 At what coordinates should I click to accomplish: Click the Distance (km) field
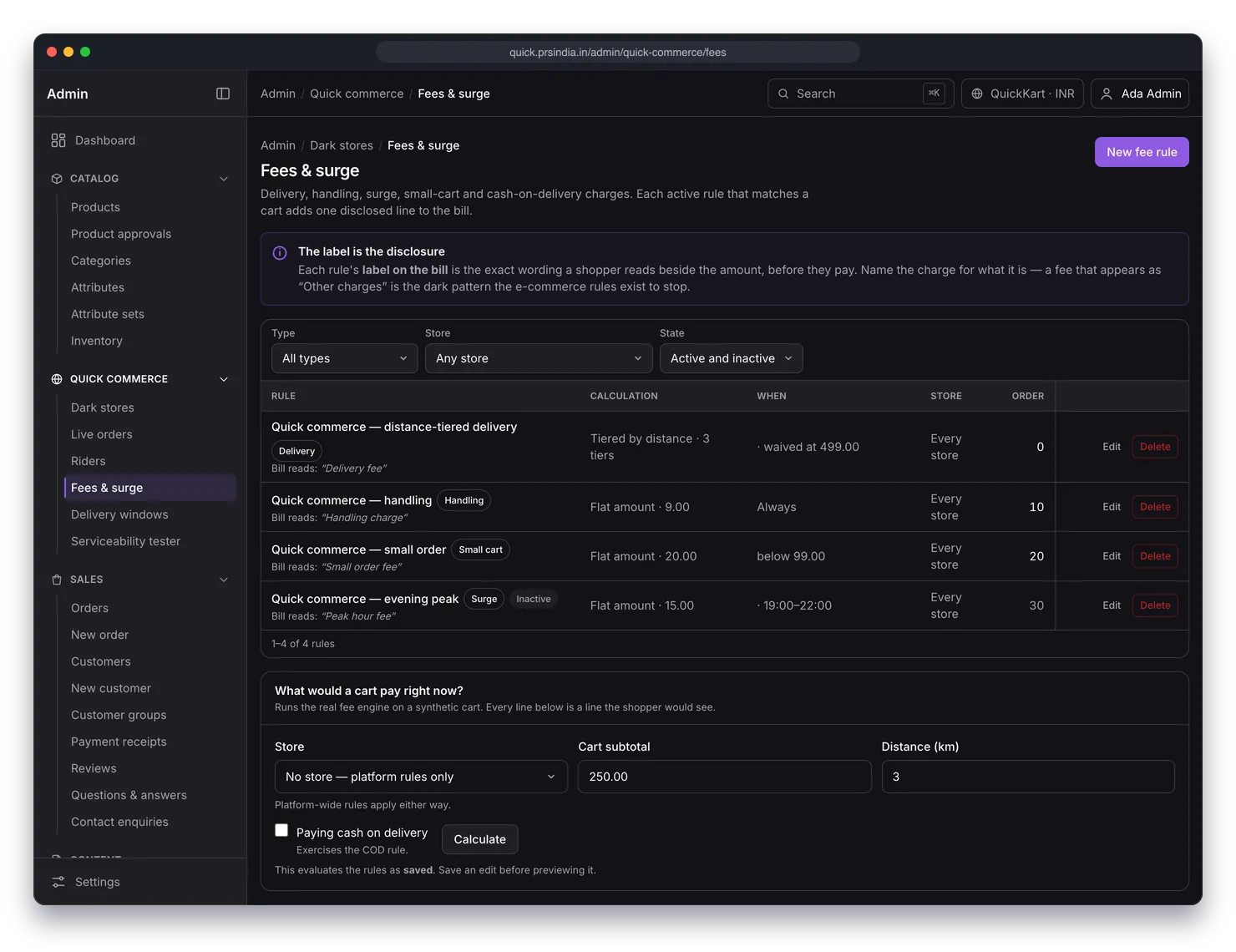(x=1028, y=777)
